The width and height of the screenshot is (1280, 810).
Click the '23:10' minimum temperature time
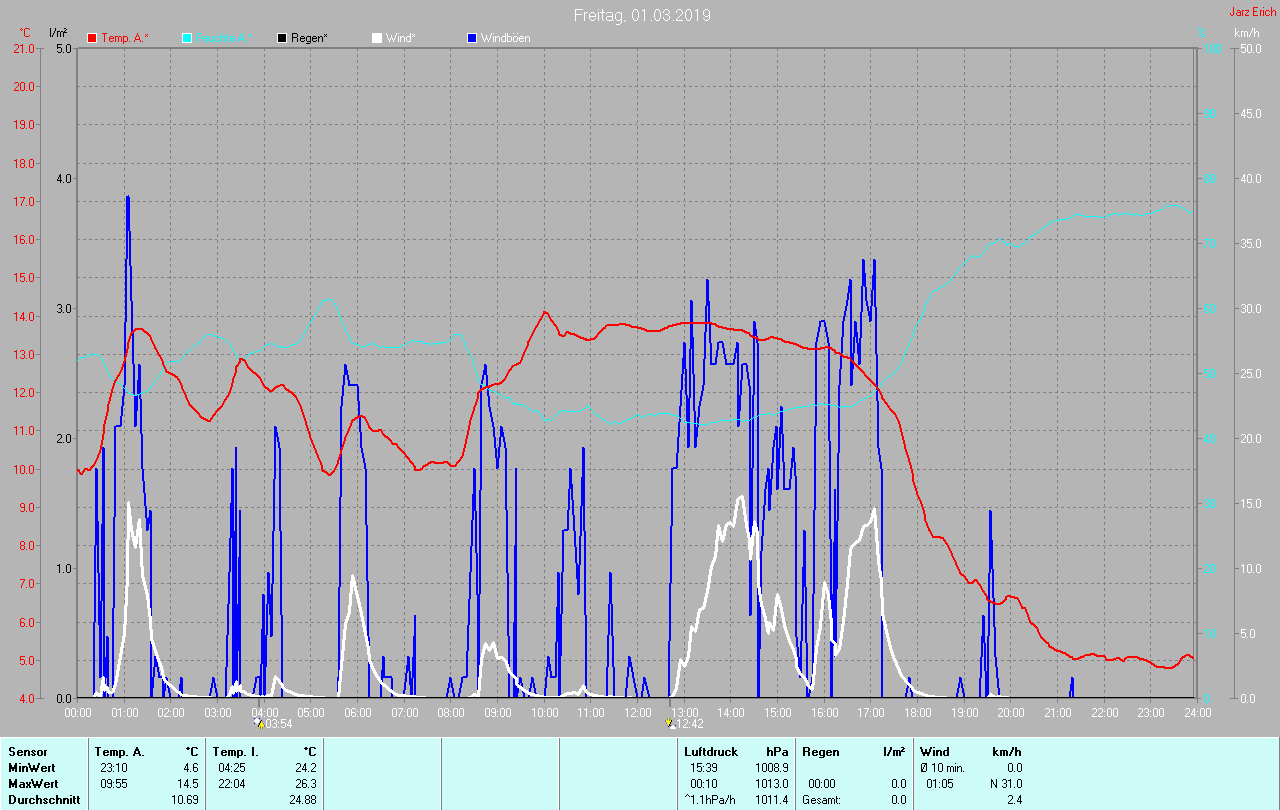click(114, 768)
